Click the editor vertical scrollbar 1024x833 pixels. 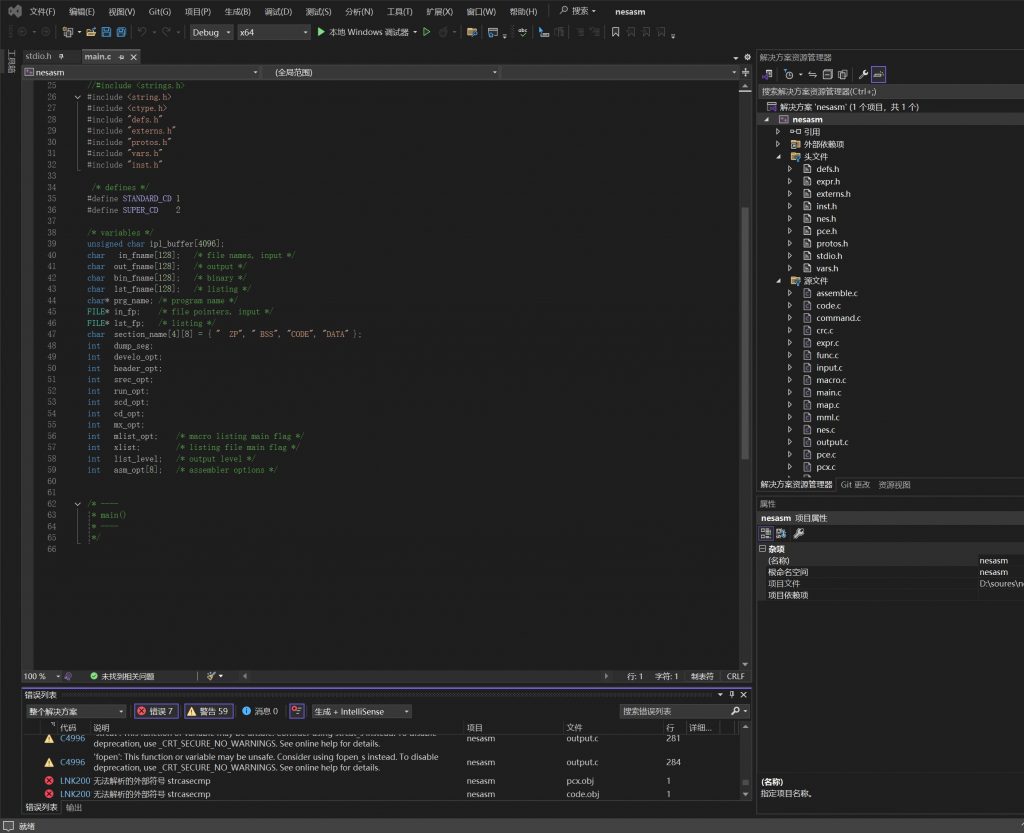[744, 330]
